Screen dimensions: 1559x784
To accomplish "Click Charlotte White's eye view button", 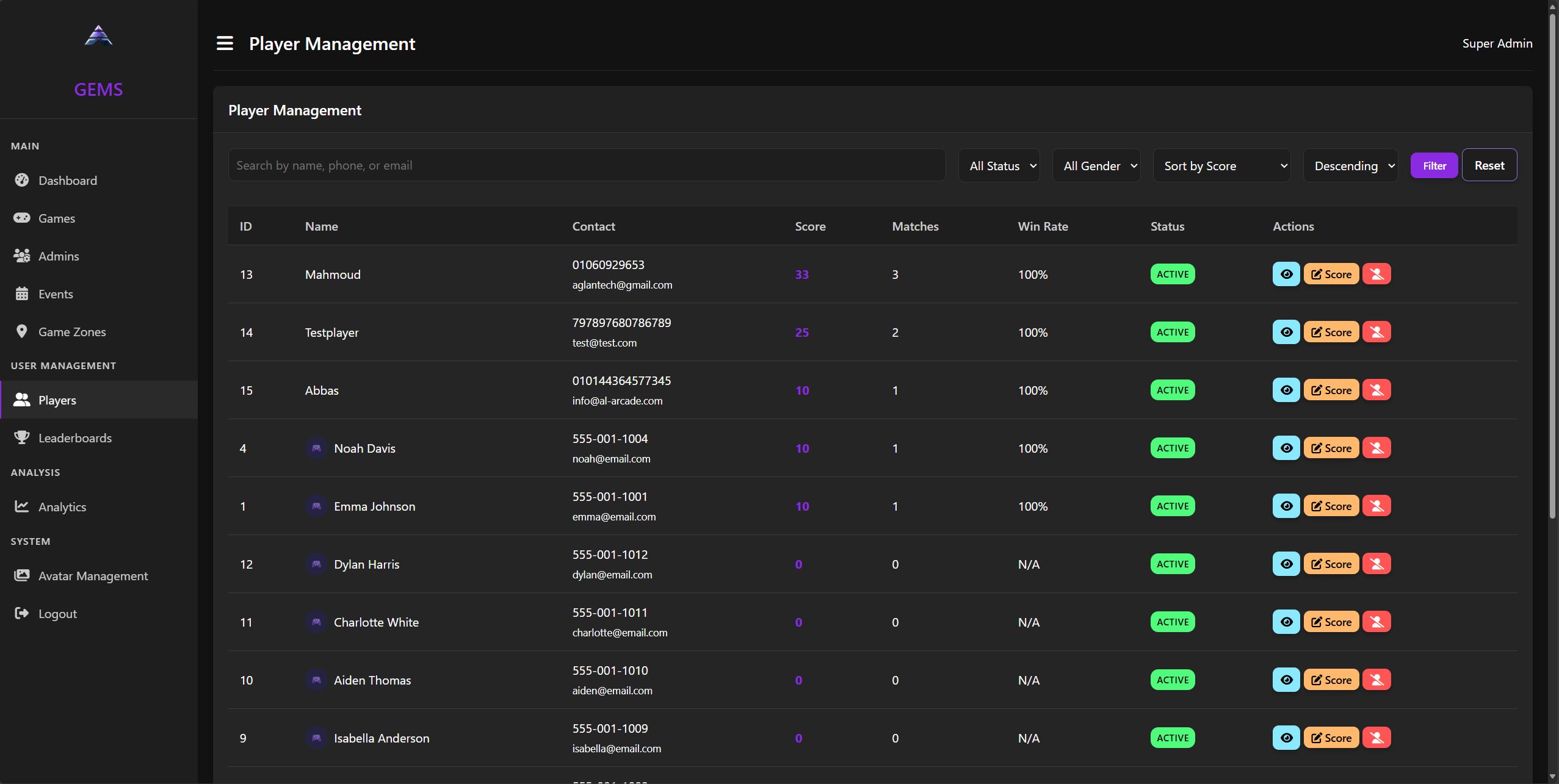I will tap(1286, 622).
